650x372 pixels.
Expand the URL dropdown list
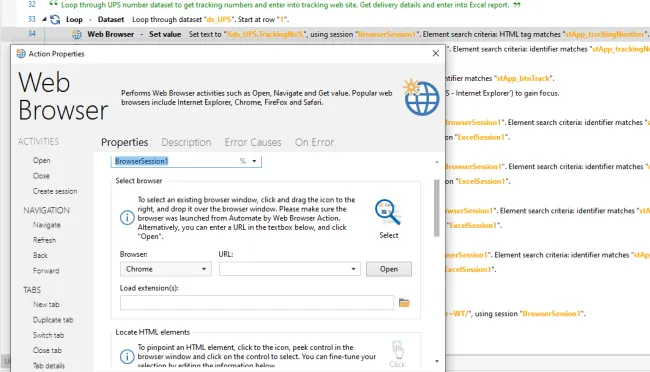point(353,269)
